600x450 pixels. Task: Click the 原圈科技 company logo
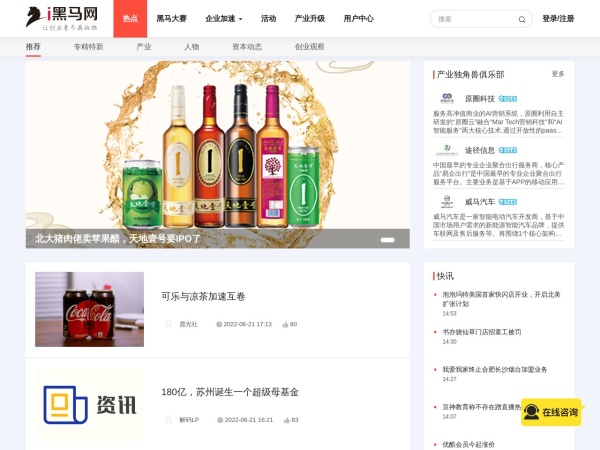447,98
